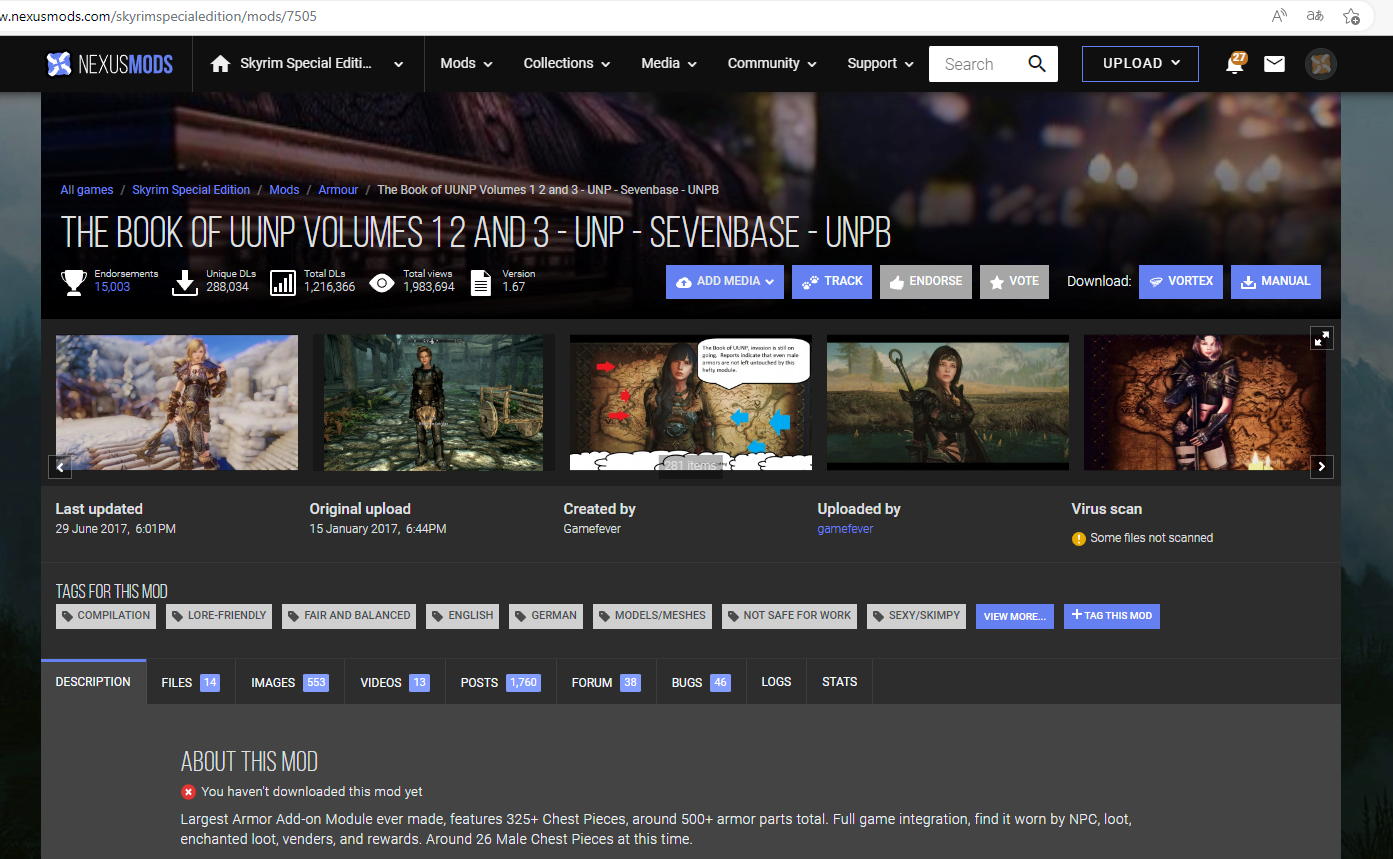Switch to the Stats tab

839,682
